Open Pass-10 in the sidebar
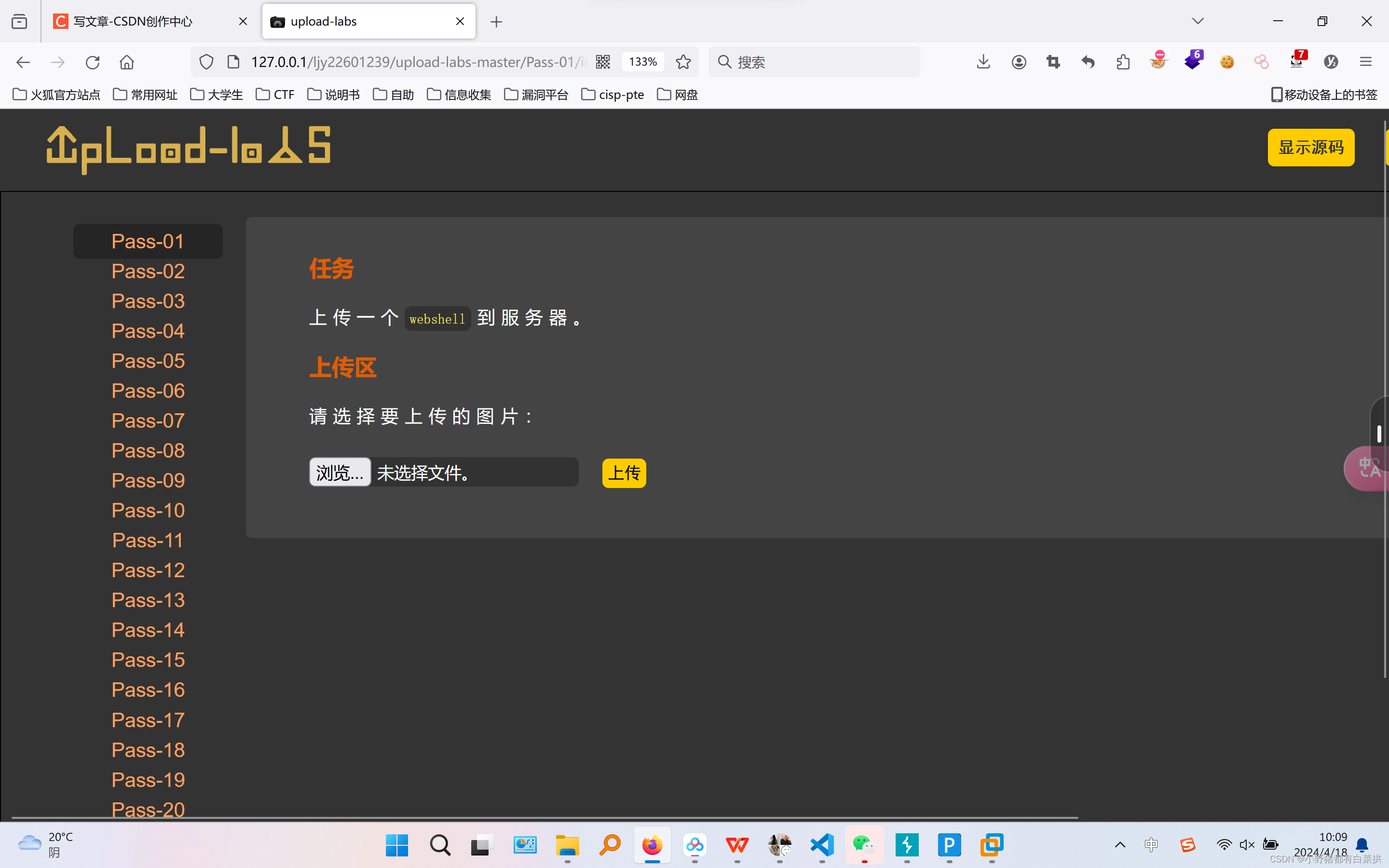The image size is (1389, 868). (x=148, y=510)
